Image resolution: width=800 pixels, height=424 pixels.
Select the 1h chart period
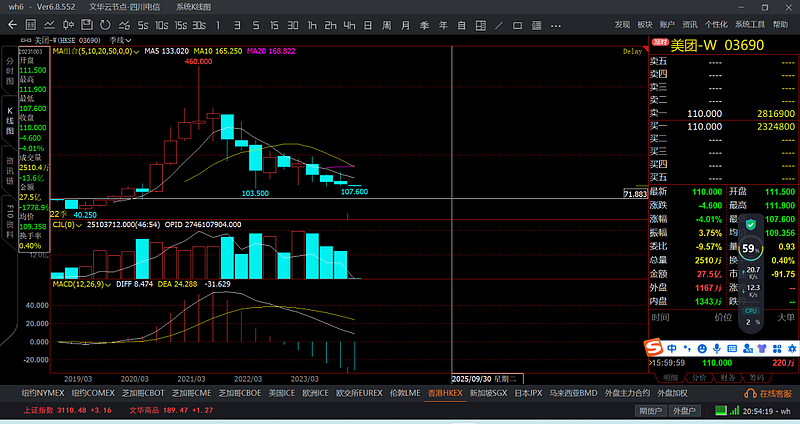[312, 25]
